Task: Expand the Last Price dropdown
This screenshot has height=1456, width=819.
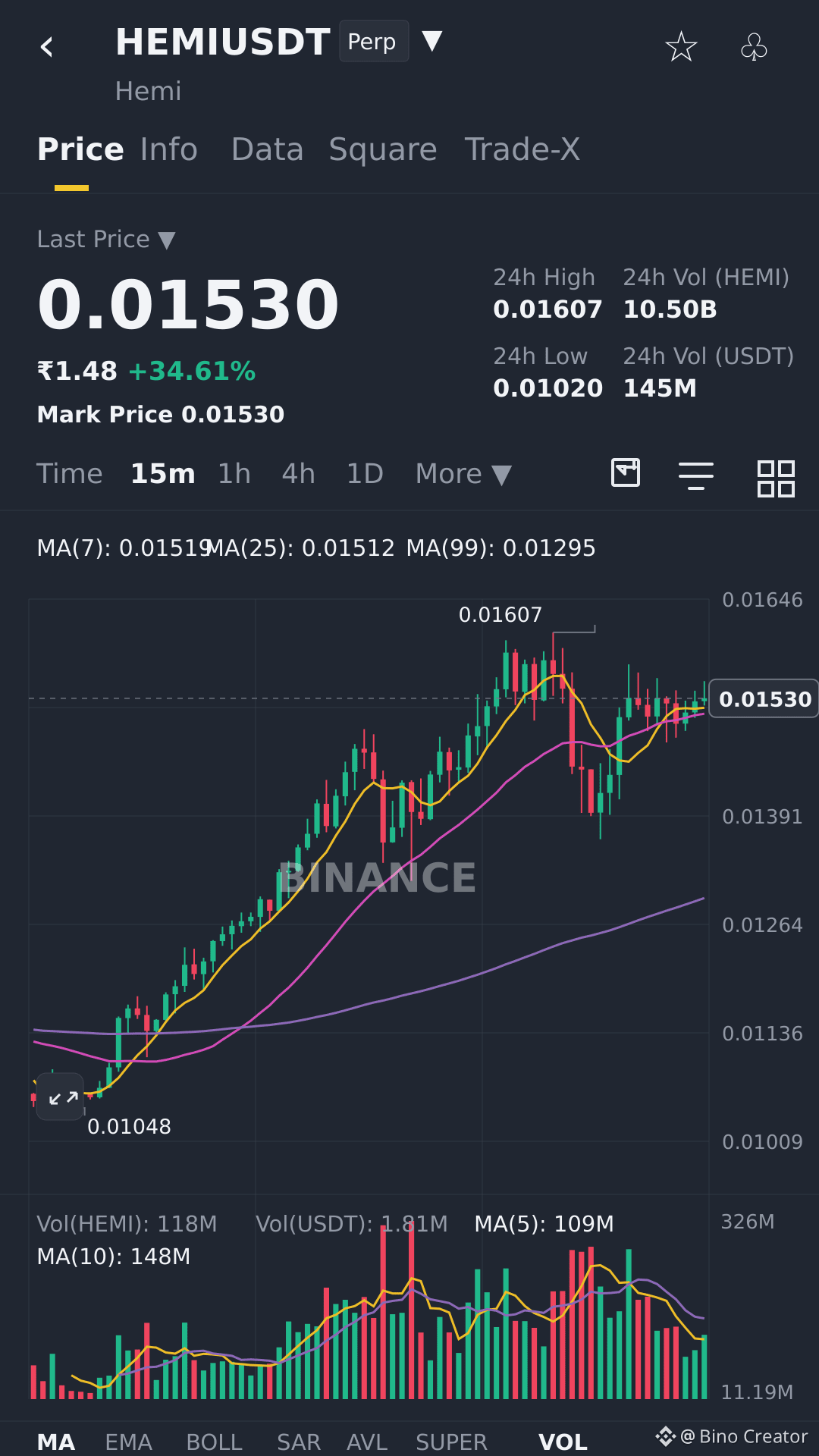Action: [106, 240]
